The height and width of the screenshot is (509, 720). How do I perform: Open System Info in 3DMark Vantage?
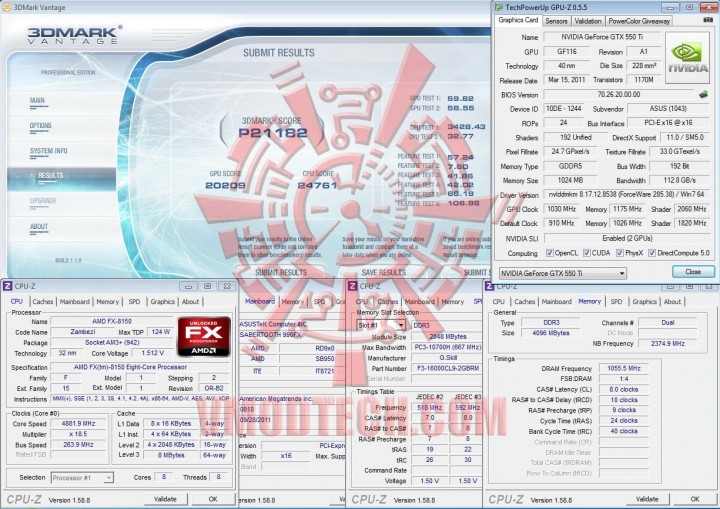point(48,152)
